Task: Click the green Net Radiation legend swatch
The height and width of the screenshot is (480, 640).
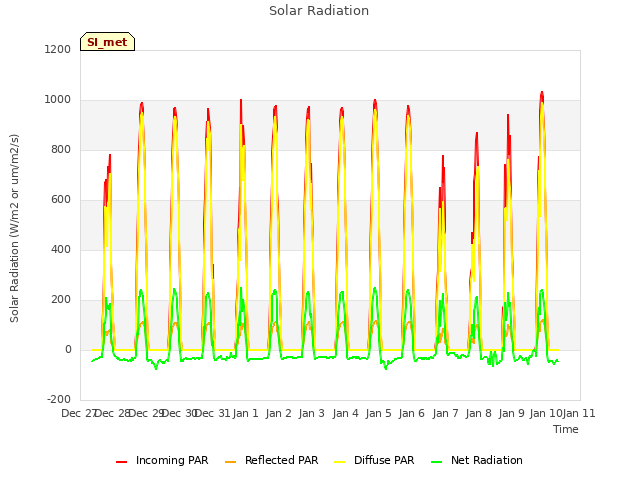Action: point(437,462)
